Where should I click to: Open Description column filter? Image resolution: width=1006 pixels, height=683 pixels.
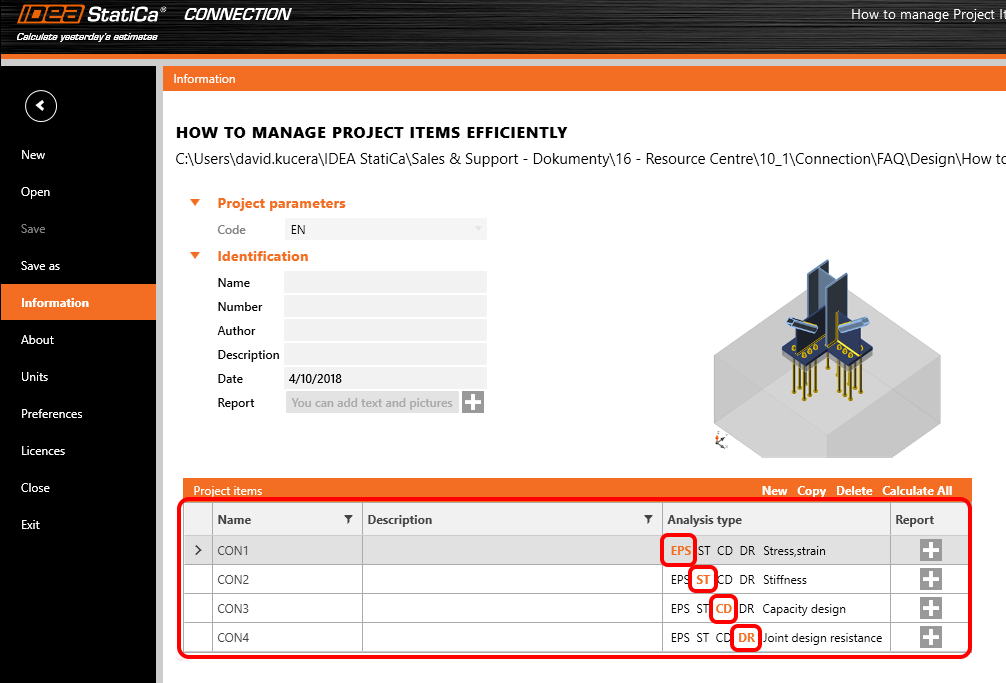pyautogui.click(x=648, y=519)
